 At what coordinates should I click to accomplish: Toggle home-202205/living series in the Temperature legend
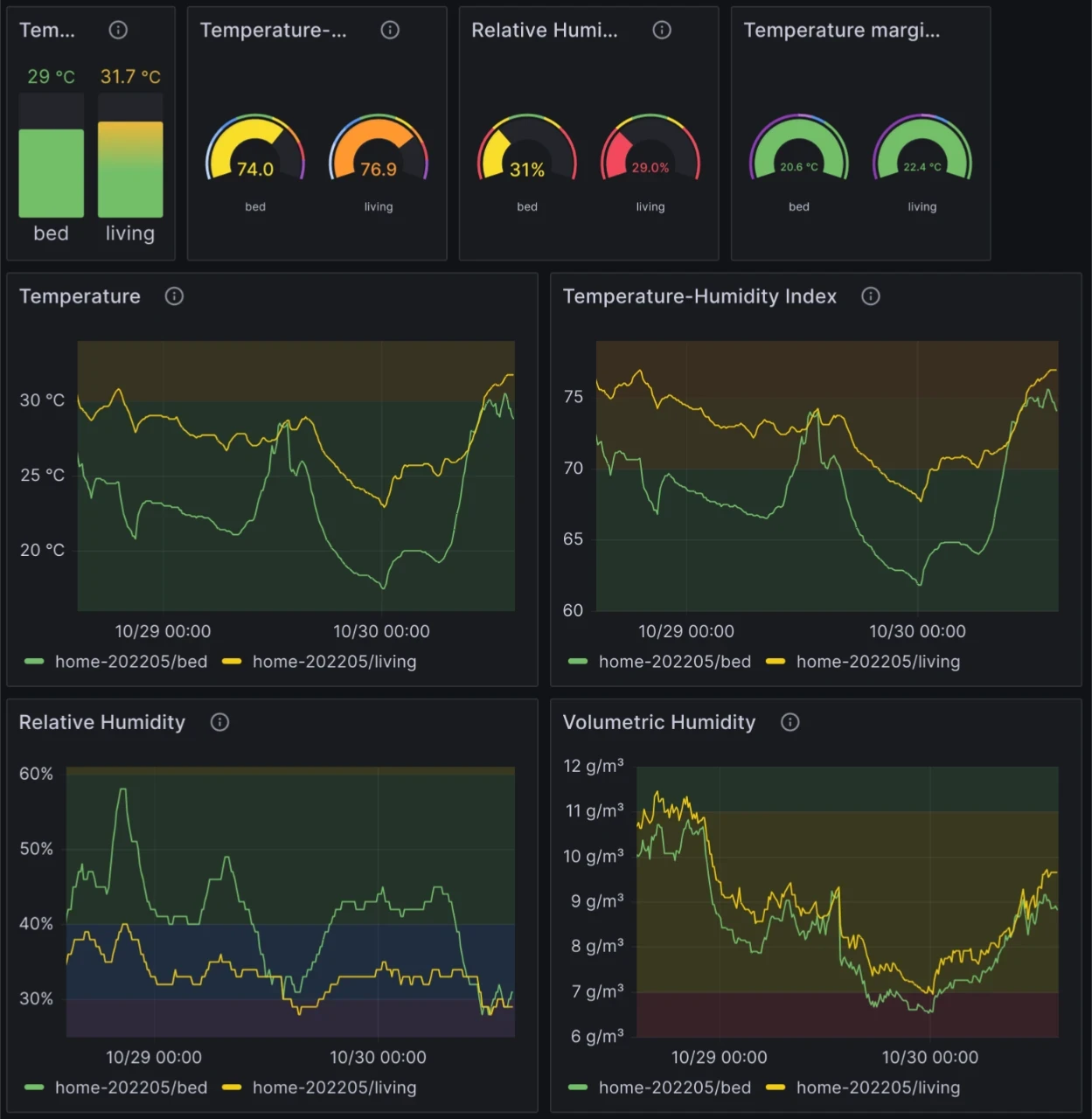[x=335, y=662]
